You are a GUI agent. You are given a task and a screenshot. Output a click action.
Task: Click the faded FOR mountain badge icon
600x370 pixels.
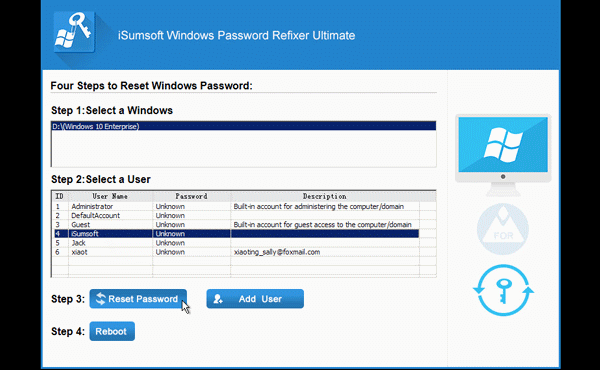(503, 229)
